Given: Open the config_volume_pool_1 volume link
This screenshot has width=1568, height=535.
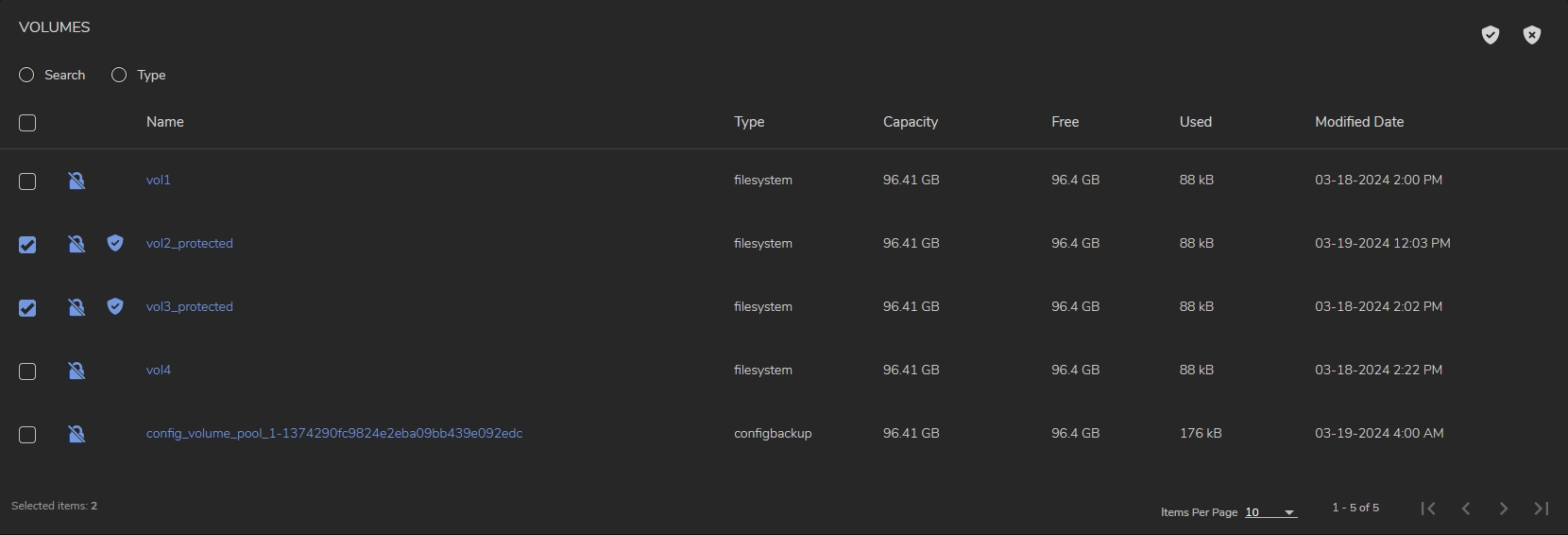Looking at the screenshot, I should click(333, 434).
